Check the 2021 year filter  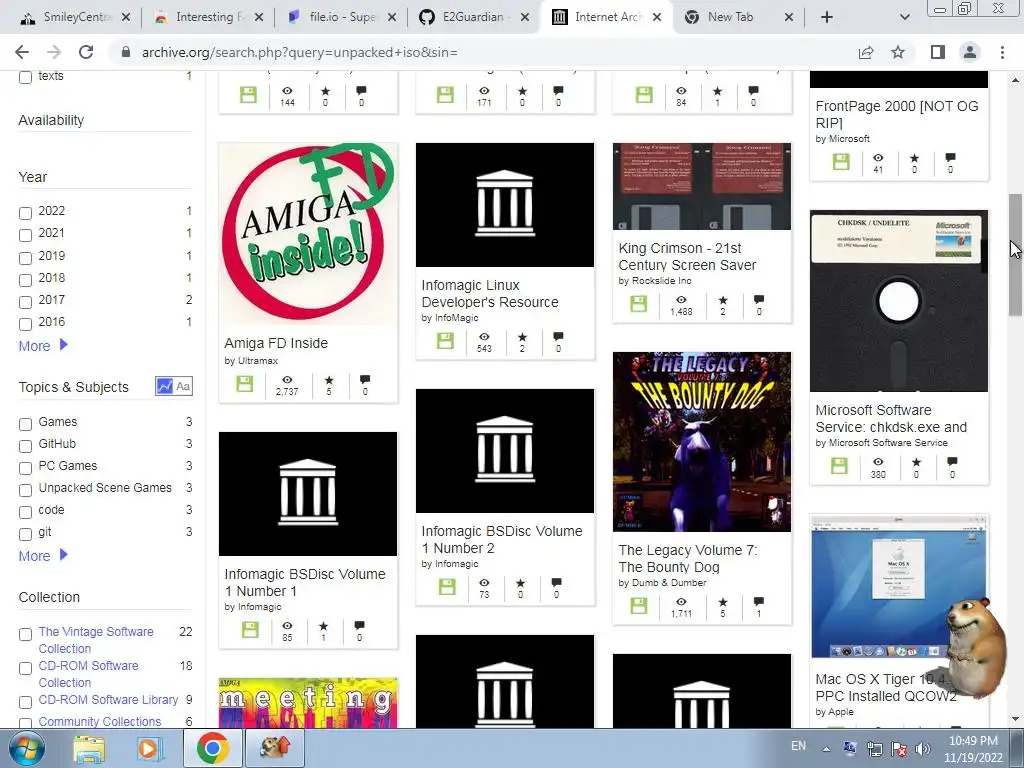(25, 235)
